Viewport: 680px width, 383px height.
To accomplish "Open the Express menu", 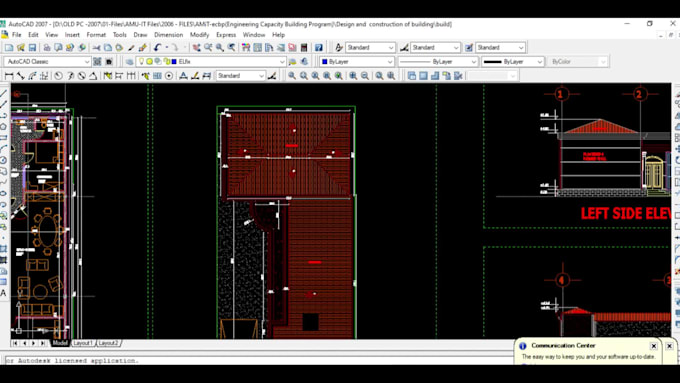I will click(x=226, y=35).
